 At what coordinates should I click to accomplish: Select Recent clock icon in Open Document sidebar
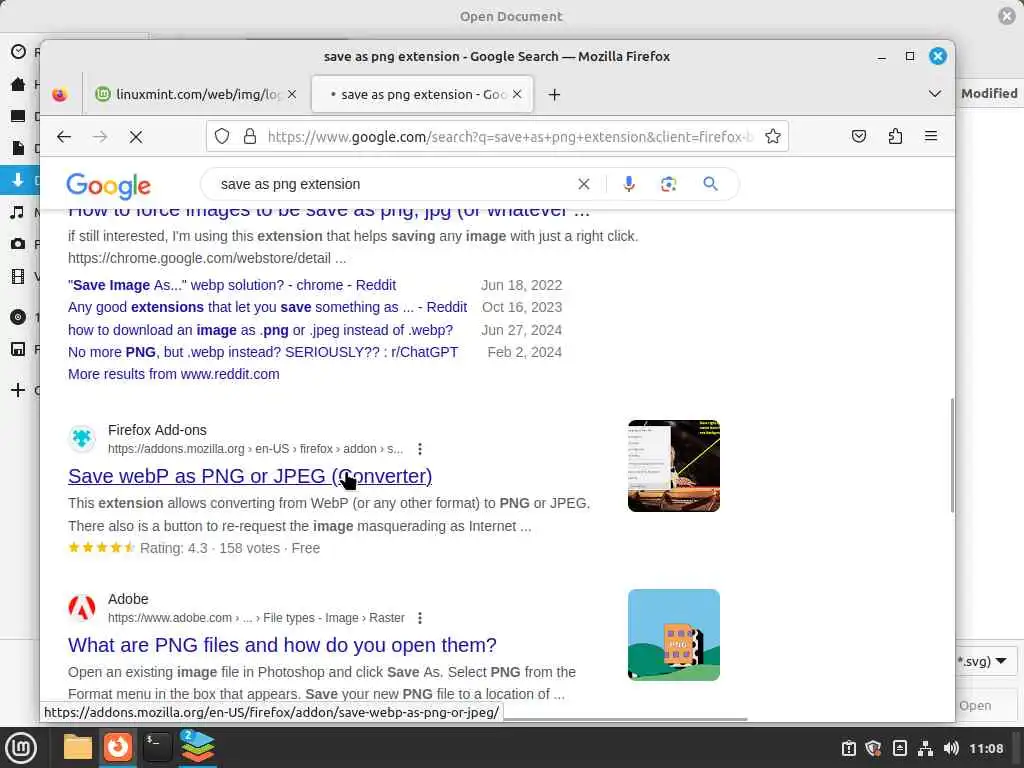point(18,52)
